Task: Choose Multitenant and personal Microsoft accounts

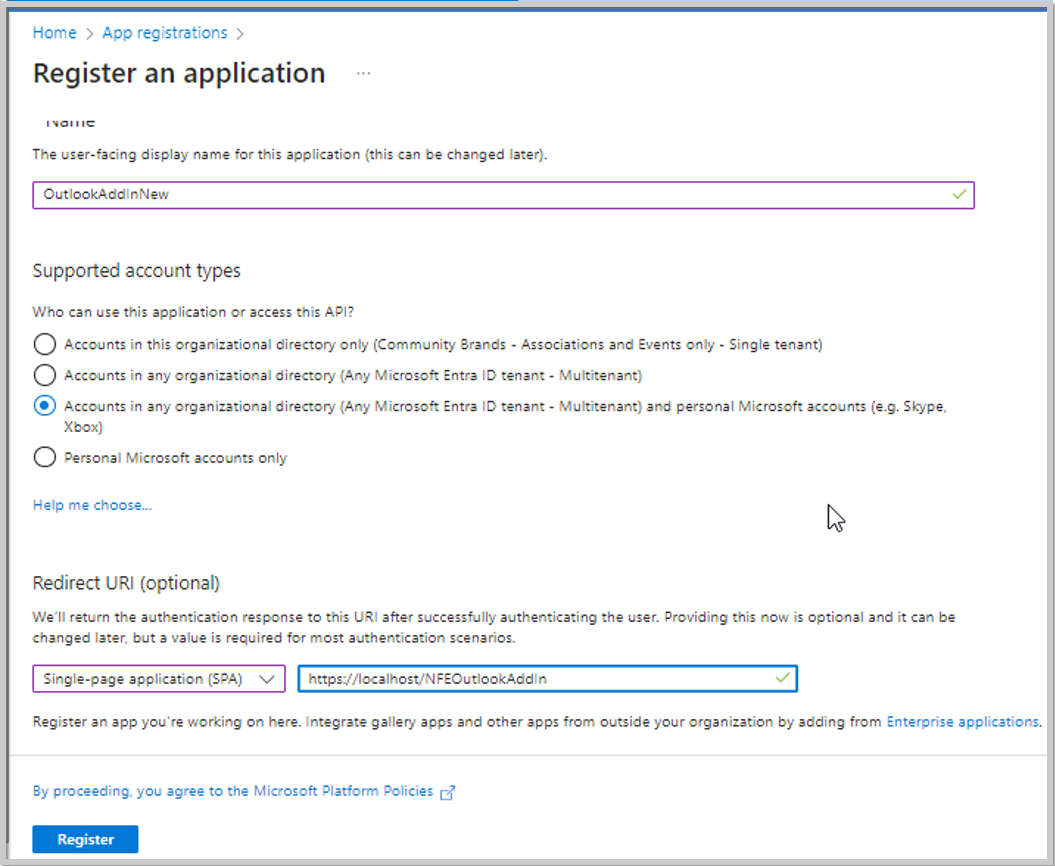Action: coord(44,406)
